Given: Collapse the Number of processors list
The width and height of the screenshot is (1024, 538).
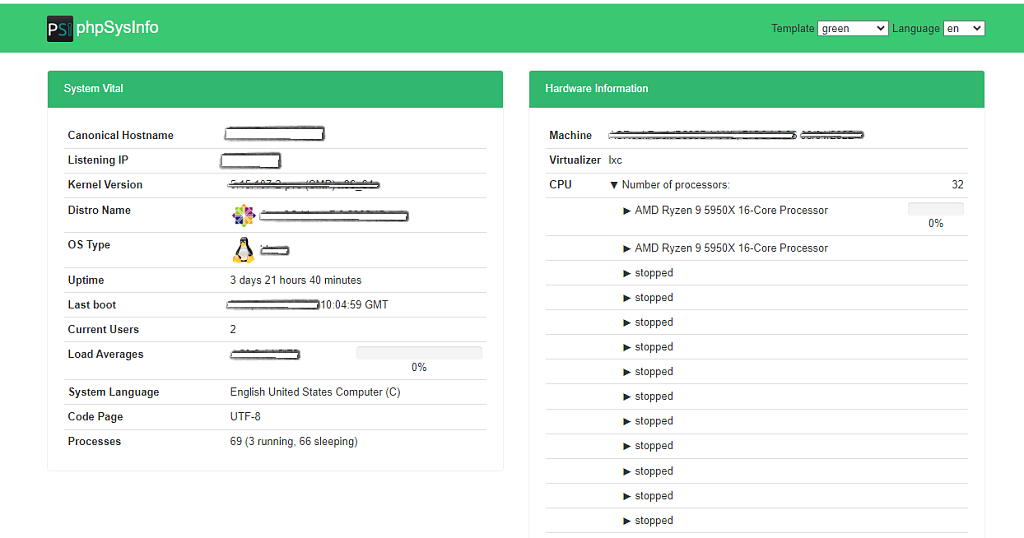Looking at the screenshot, I should (x=615, y=185).
